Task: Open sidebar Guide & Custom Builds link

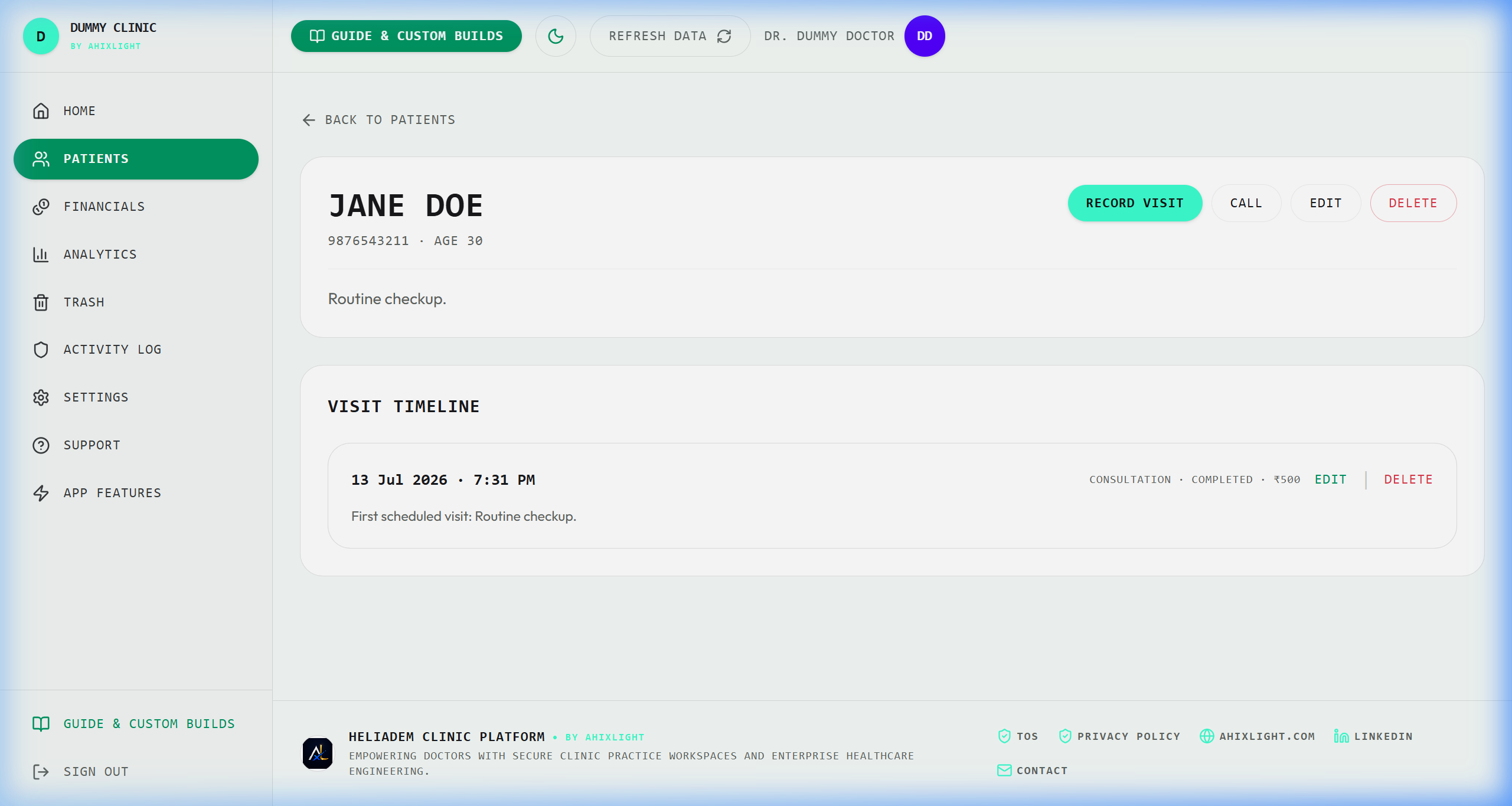Action: 136,724
